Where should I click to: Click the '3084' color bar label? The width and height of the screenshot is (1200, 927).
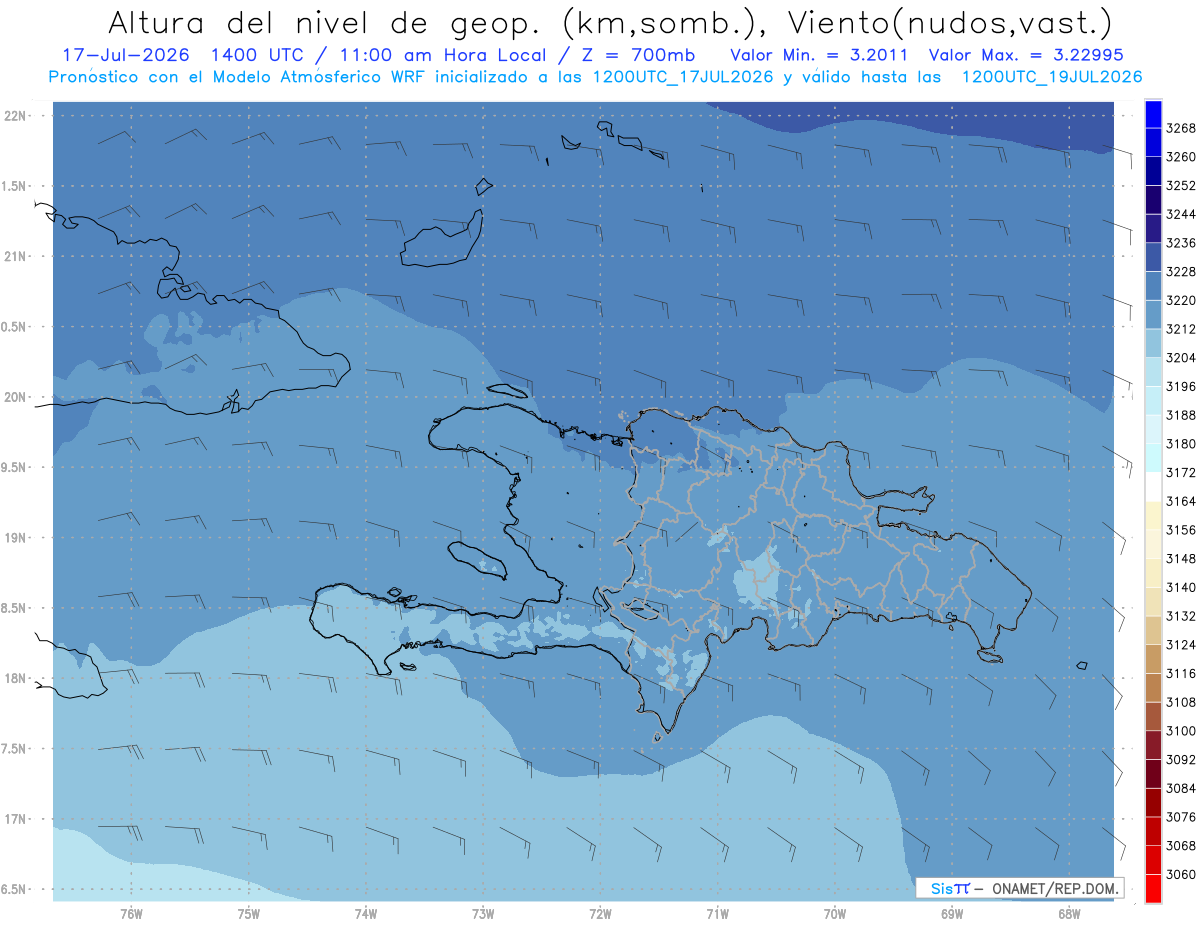point(1180,789)
